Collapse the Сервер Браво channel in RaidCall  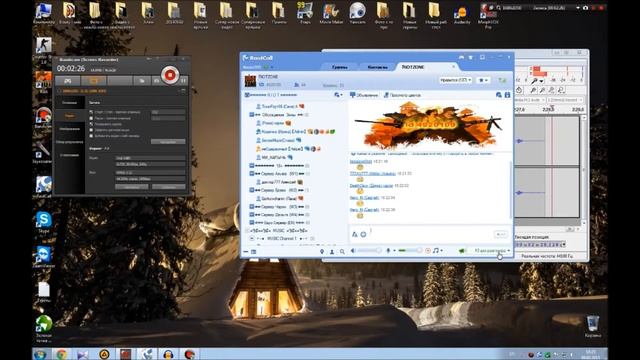(x=252, y=190)
